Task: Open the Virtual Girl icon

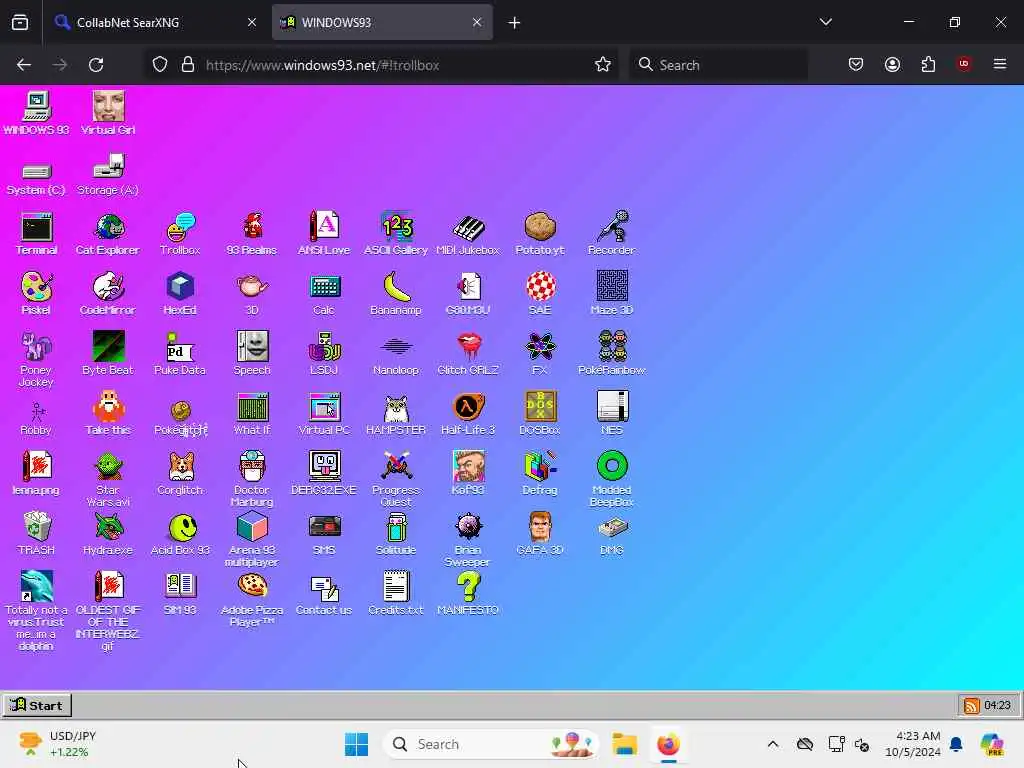Action: pos(108,113)
